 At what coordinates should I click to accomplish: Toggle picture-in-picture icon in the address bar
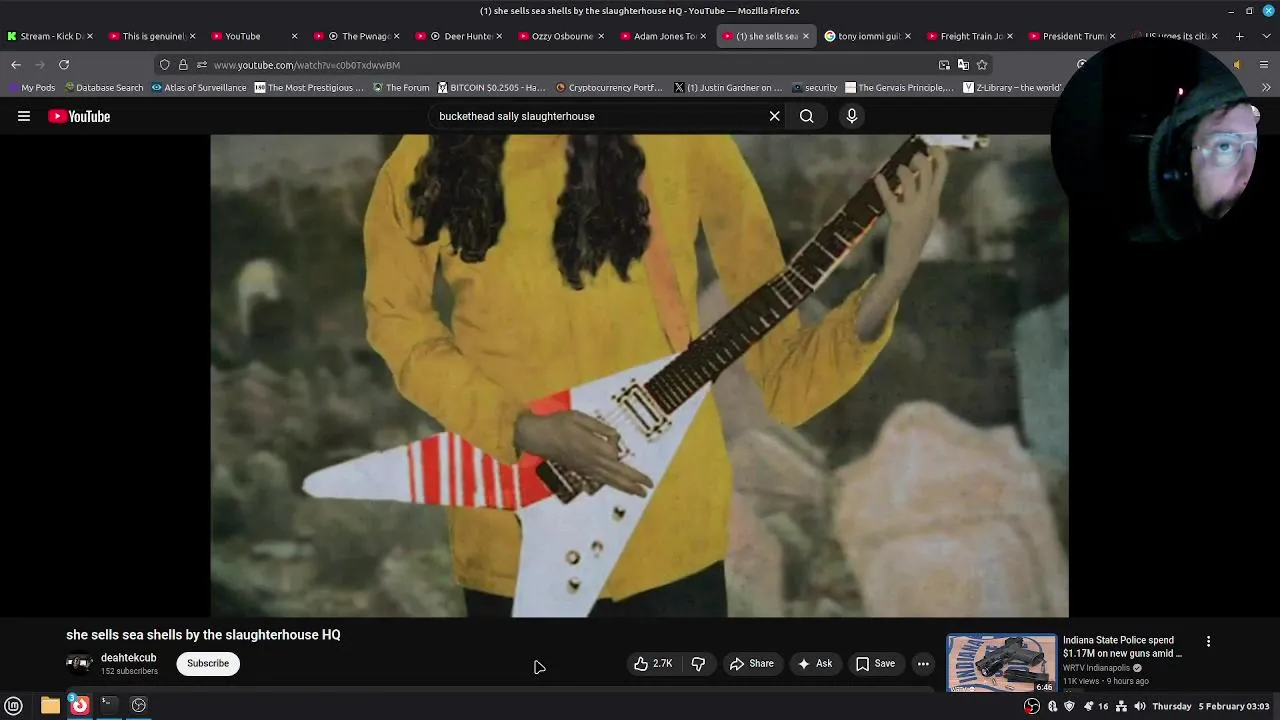pyautogui.click(x=944, y=65)
